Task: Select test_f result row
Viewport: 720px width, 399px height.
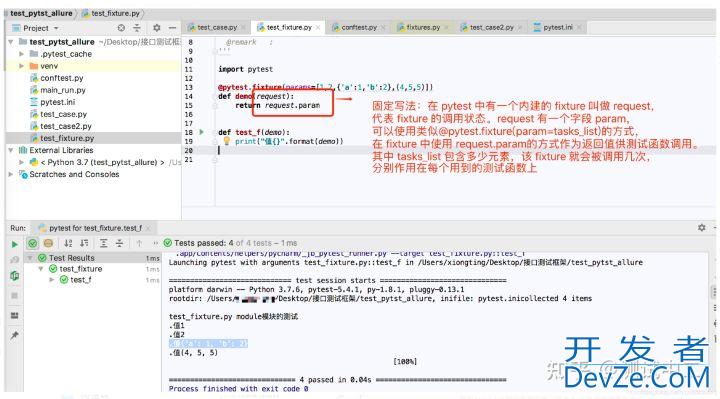Action: tap(81, 280)
